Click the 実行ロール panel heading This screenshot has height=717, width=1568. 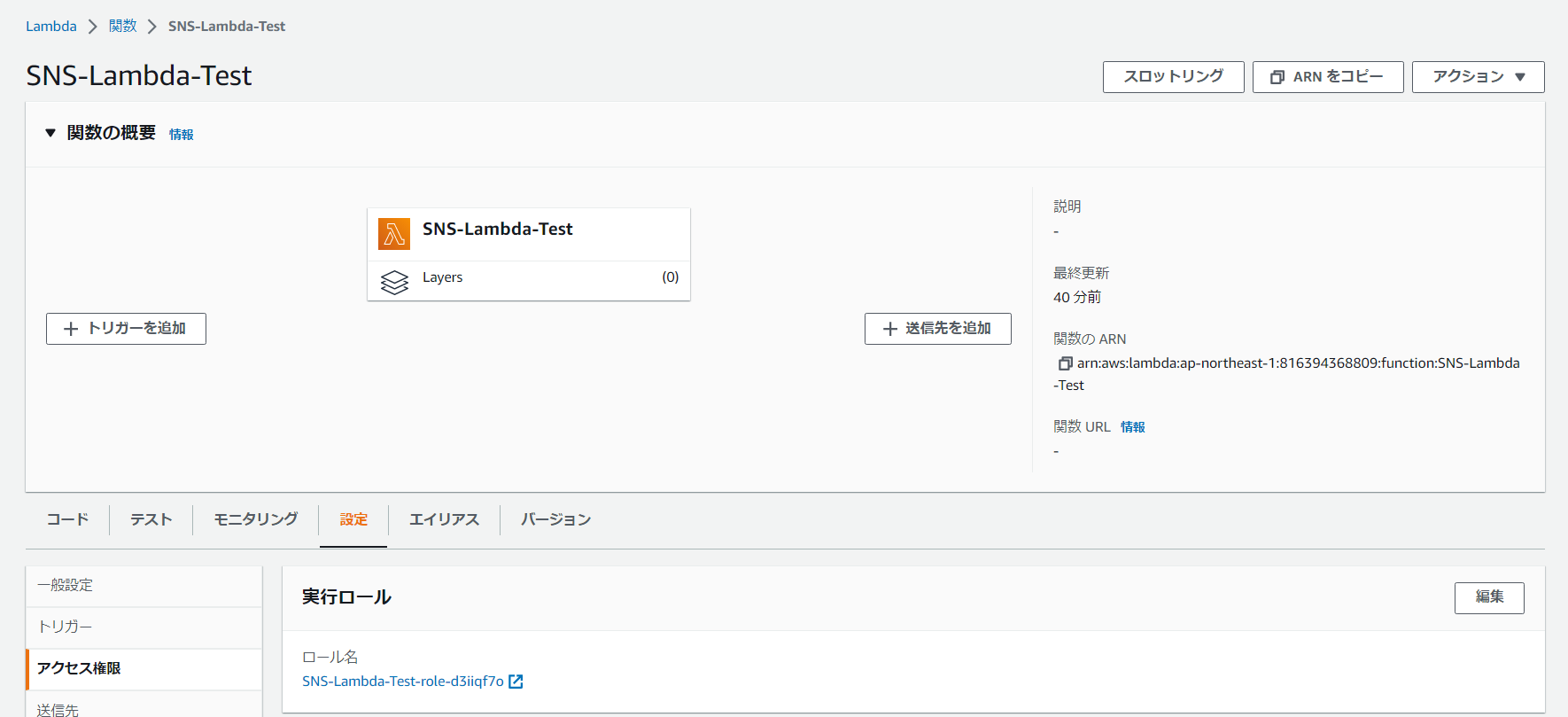[346, 597]
